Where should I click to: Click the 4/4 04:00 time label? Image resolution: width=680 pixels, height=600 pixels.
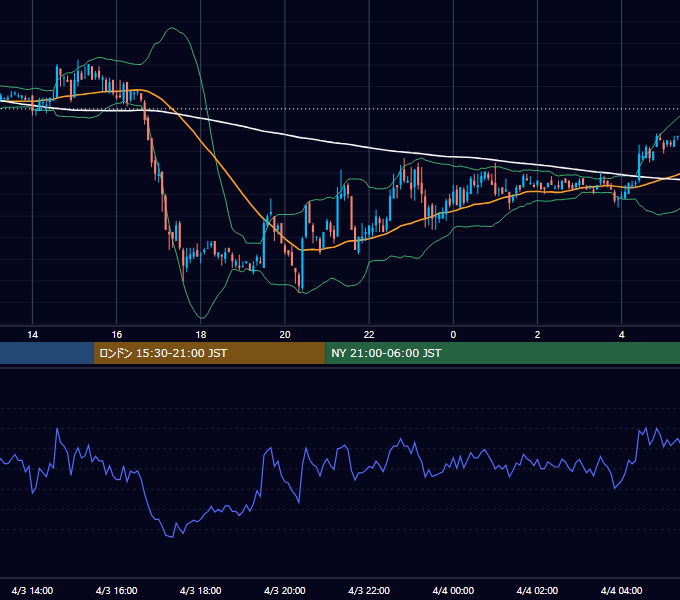tap(621, 590)
